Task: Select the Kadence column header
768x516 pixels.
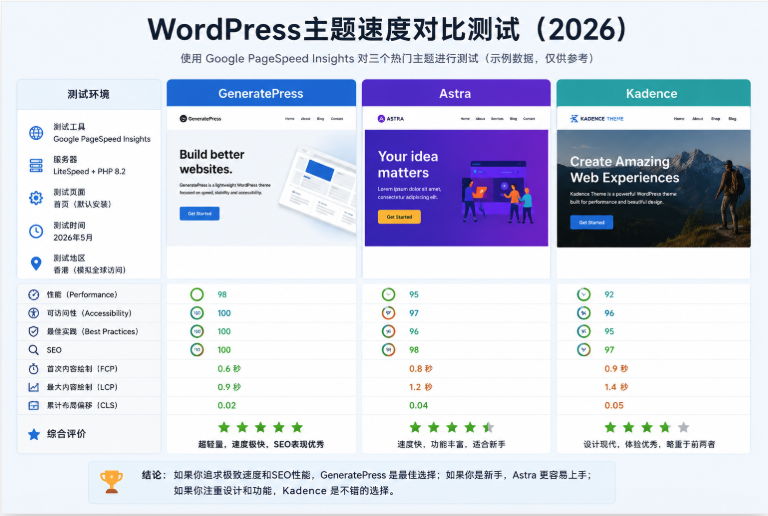Action: (x=653, y=93)
